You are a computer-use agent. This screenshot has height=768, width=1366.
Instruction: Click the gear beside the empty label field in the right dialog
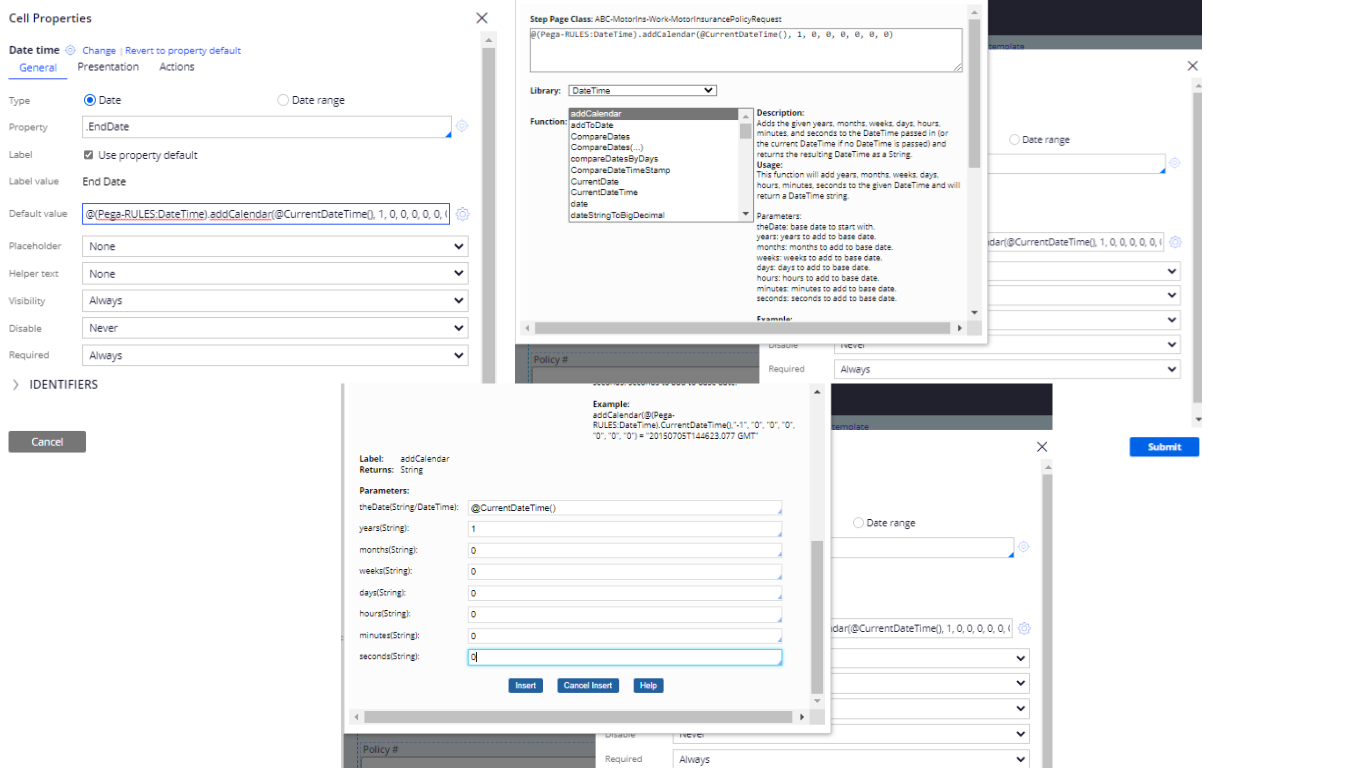click(1175, 163)
